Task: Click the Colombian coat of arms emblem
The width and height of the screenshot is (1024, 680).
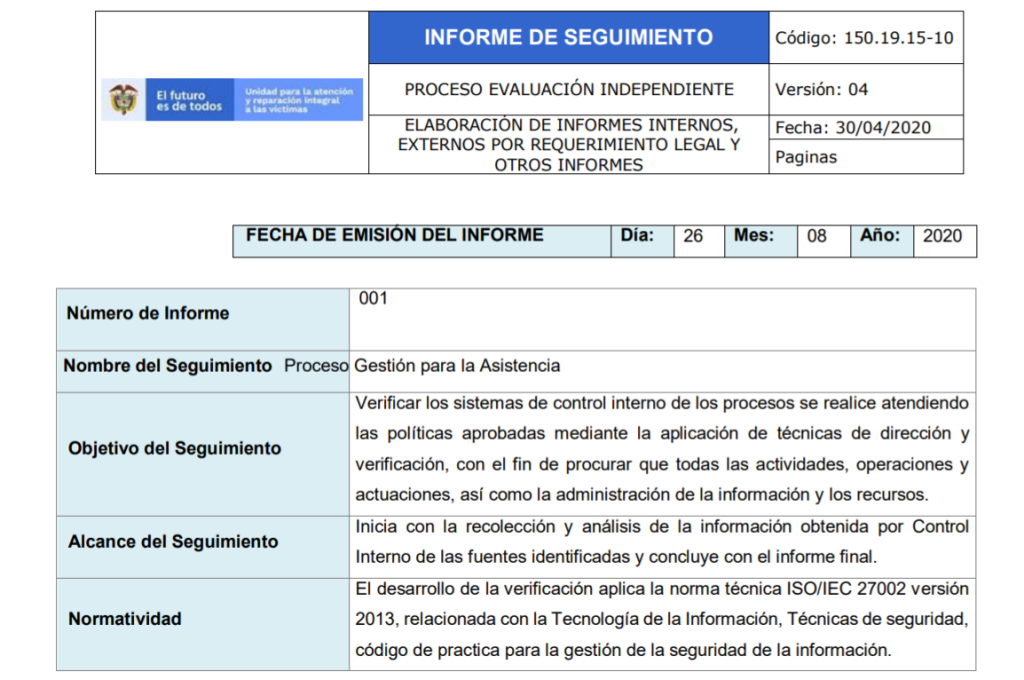Action: coord(123,100)
